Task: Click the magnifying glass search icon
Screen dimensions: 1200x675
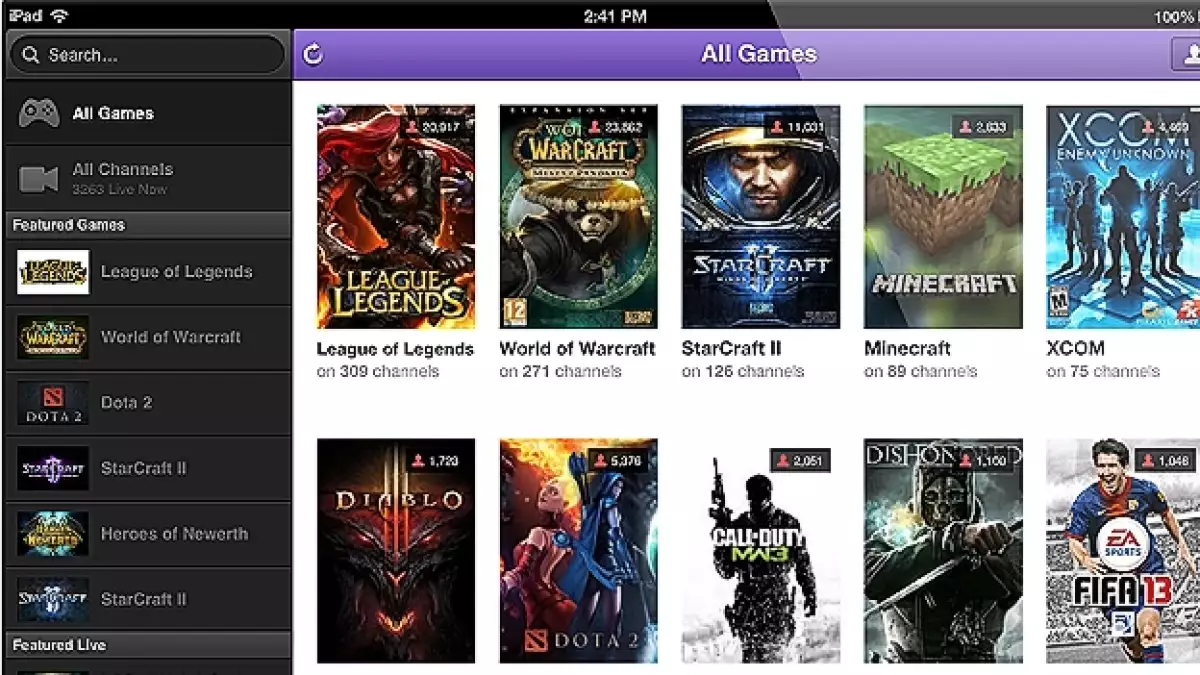Action: pyautogui.click(x=31, y=55)
